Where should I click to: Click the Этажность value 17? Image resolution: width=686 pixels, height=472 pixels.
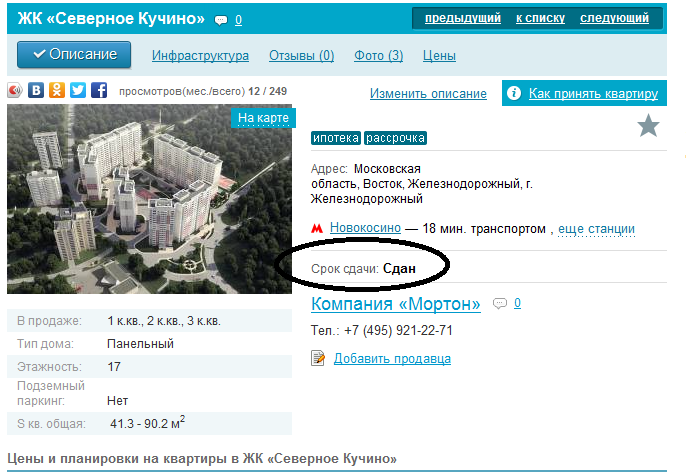pos(114,367)
